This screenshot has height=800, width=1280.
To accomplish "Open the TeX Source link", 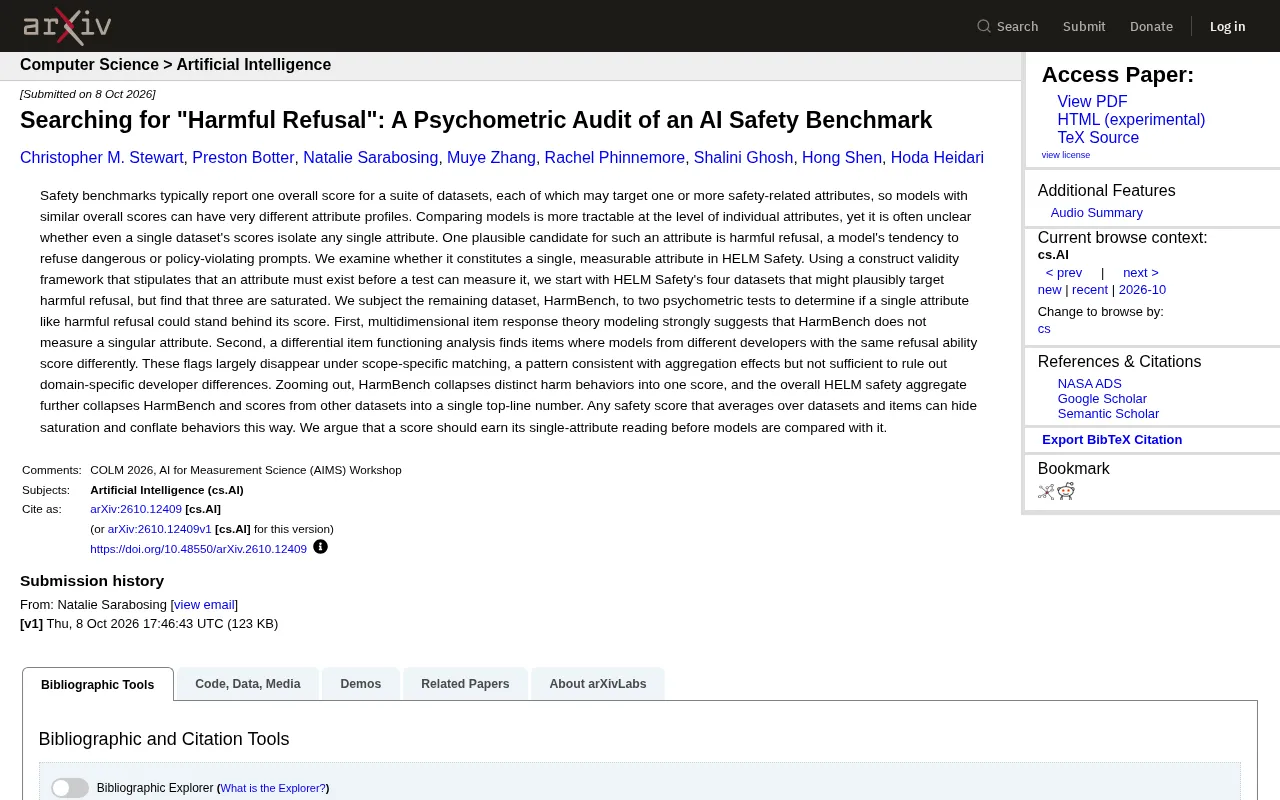I will 1098,138.
